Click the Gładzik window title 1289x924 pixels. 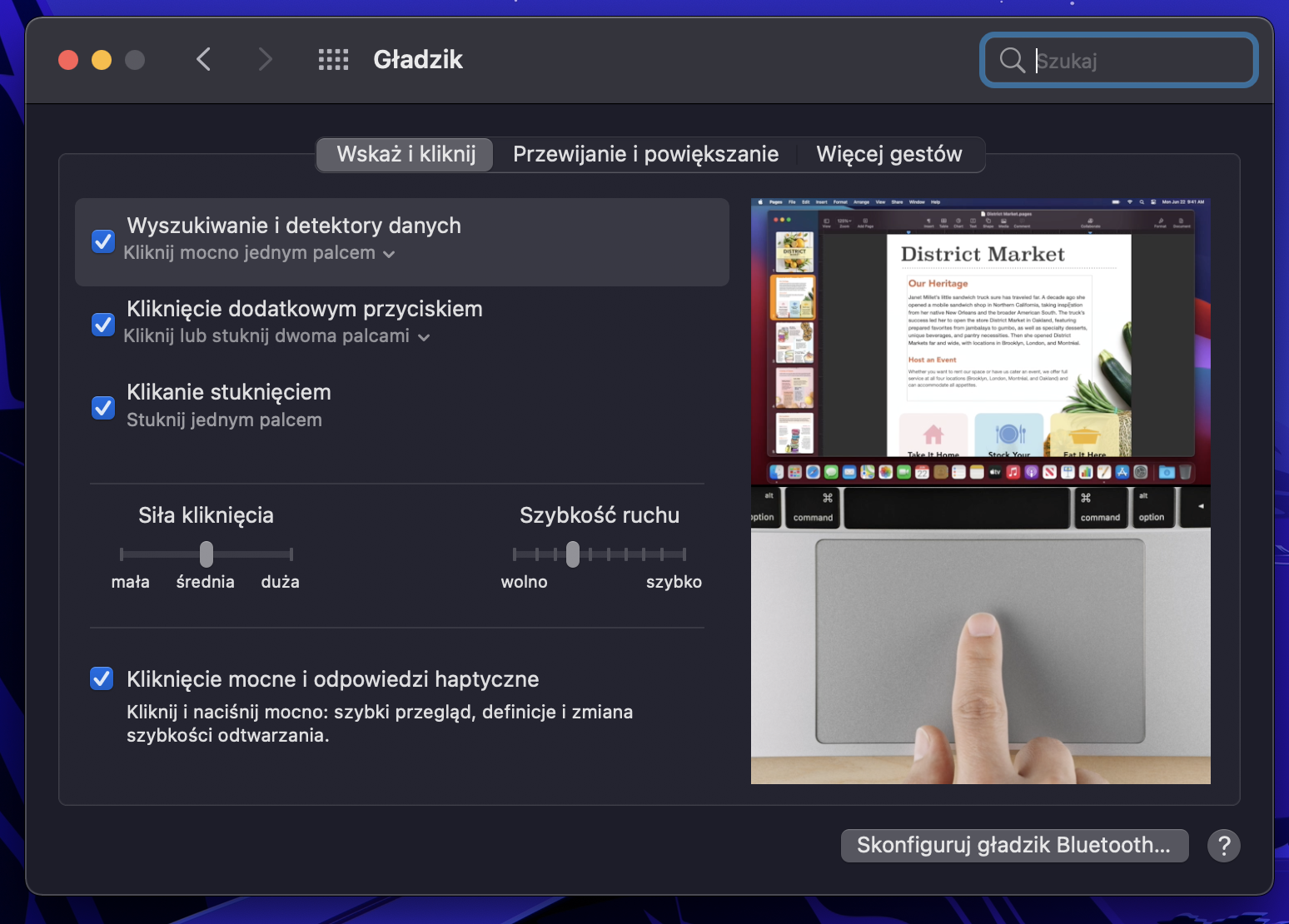pyautogui.click(x=418, y=60)
